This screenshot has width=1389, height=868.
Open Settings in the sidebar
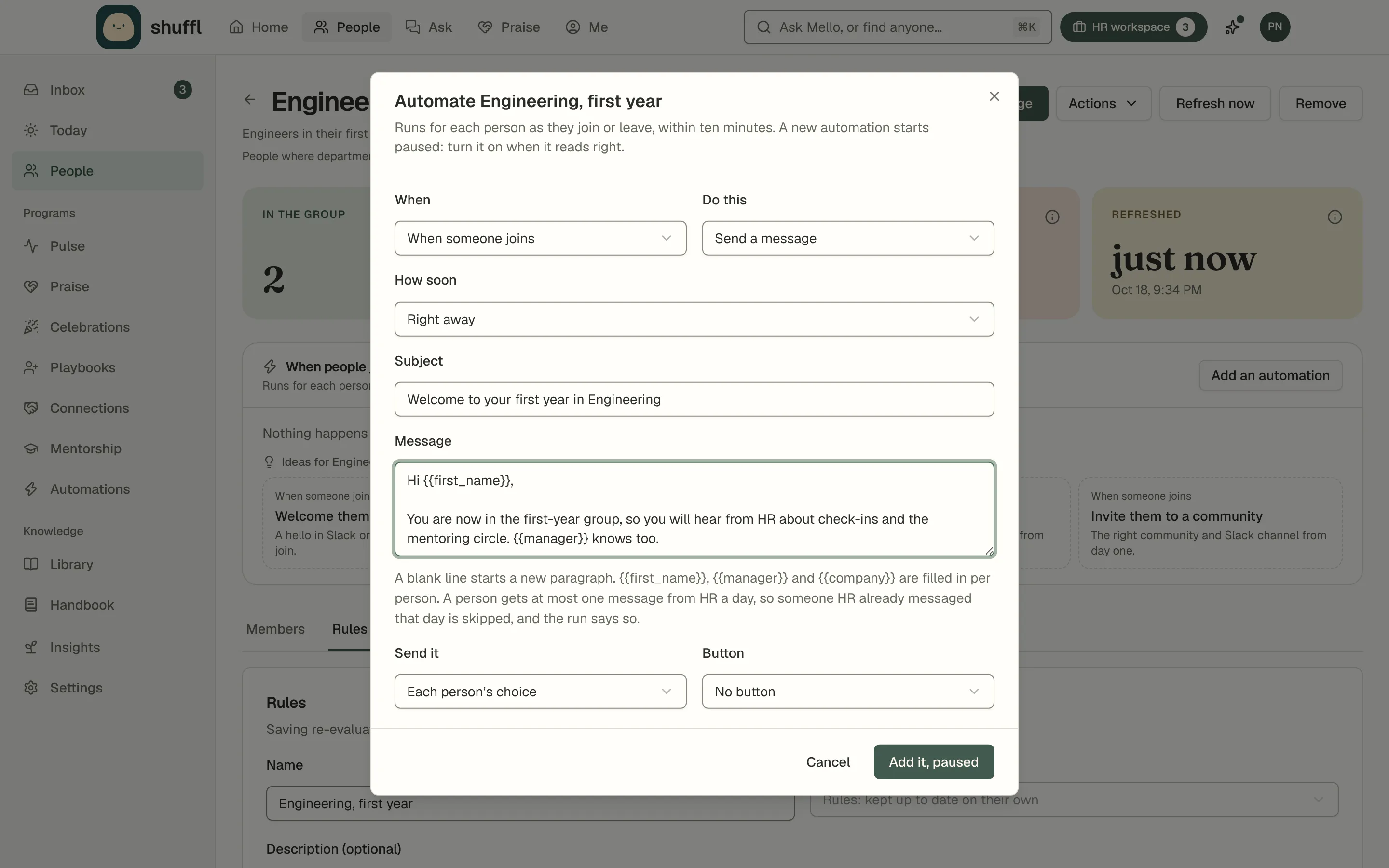point(108,688)
